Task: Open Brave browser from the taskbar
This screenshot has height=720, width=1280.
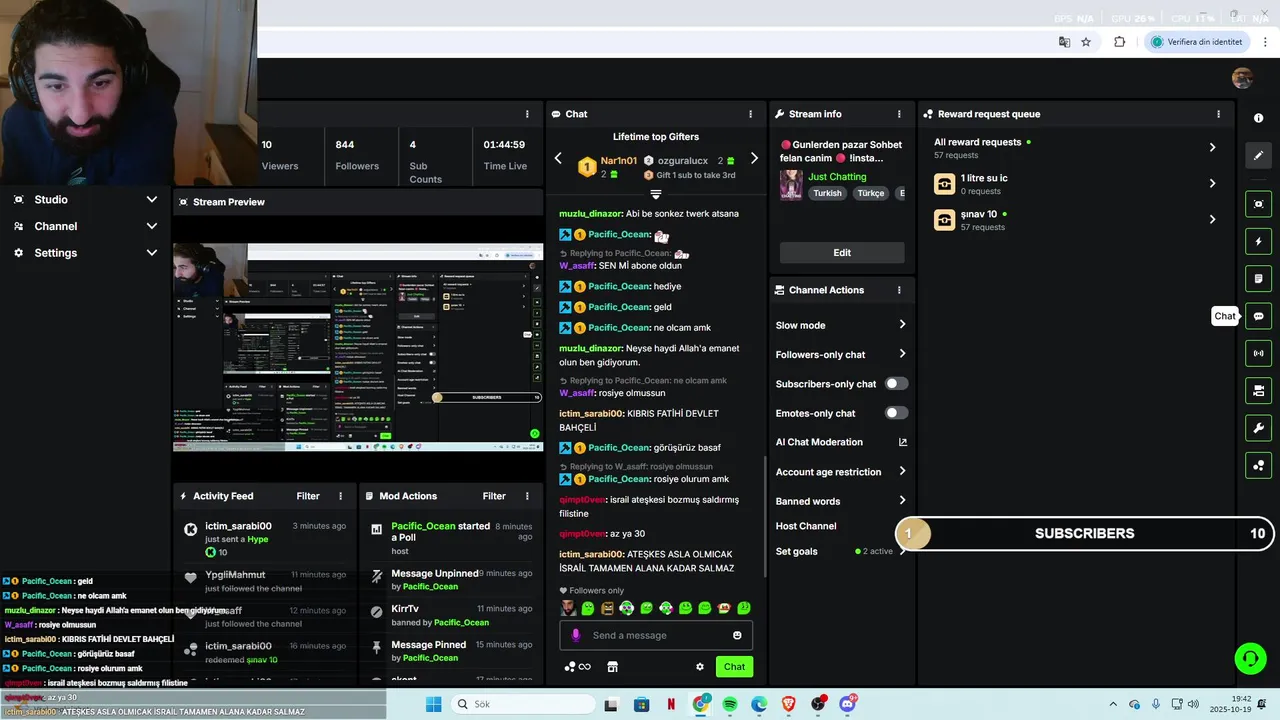Action: [789, 704]
